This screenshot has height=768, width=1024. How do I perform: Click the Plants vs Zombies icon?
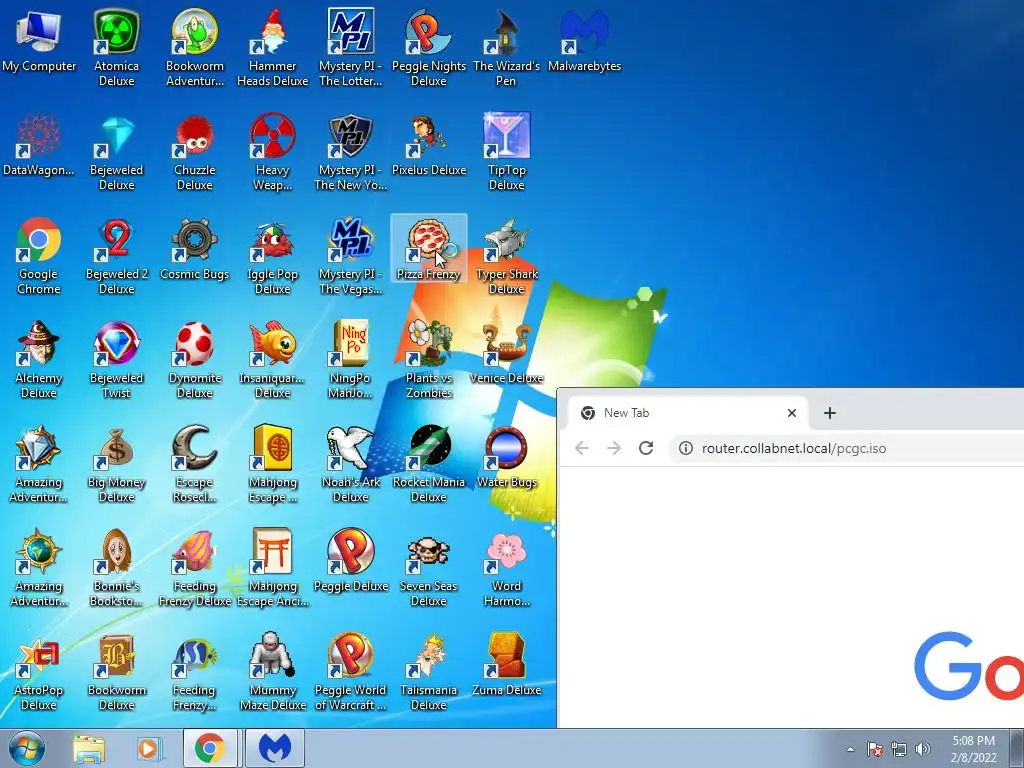pos(428,359)
